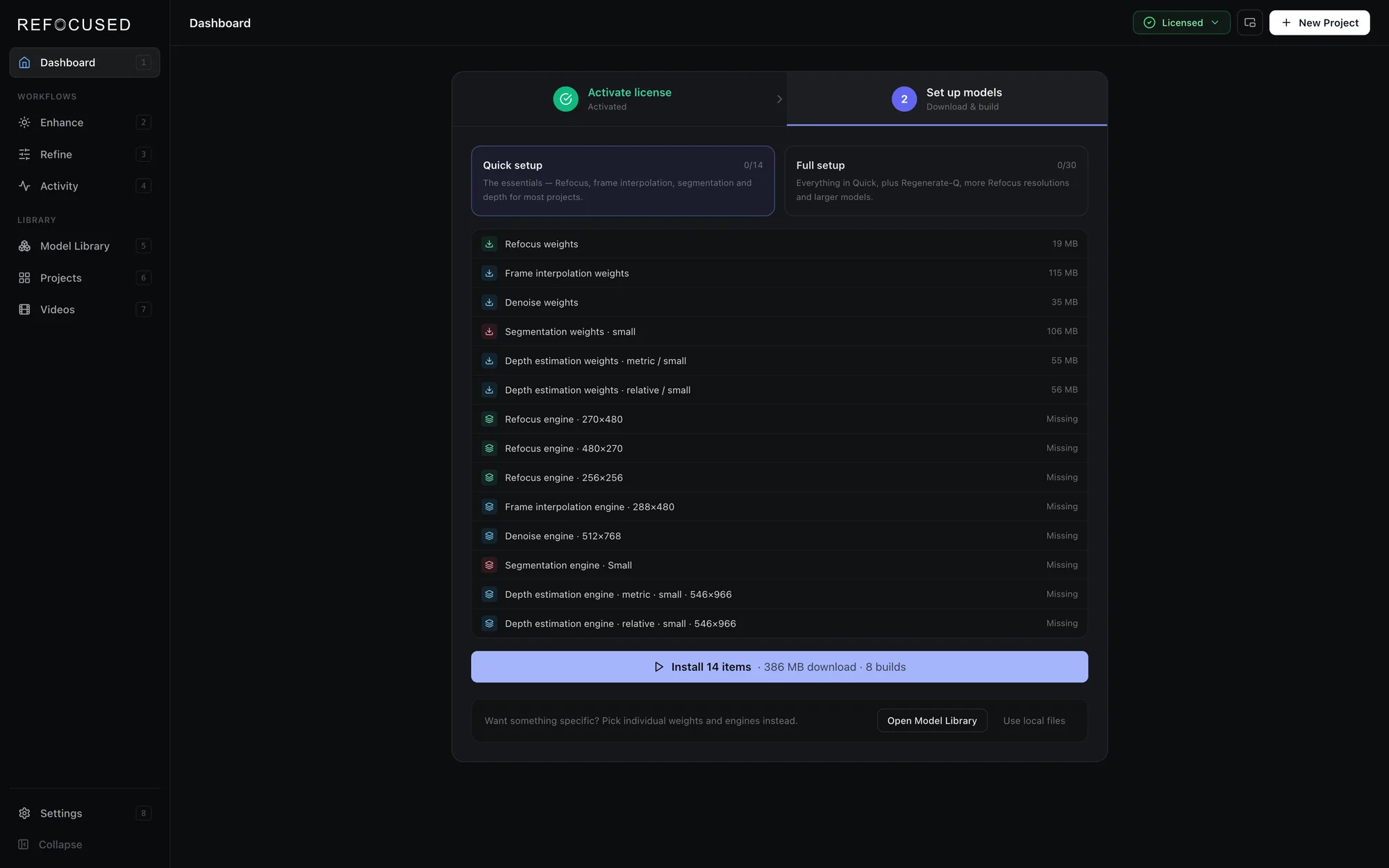Open Videos in the sidebar

(x=85, y=310)
